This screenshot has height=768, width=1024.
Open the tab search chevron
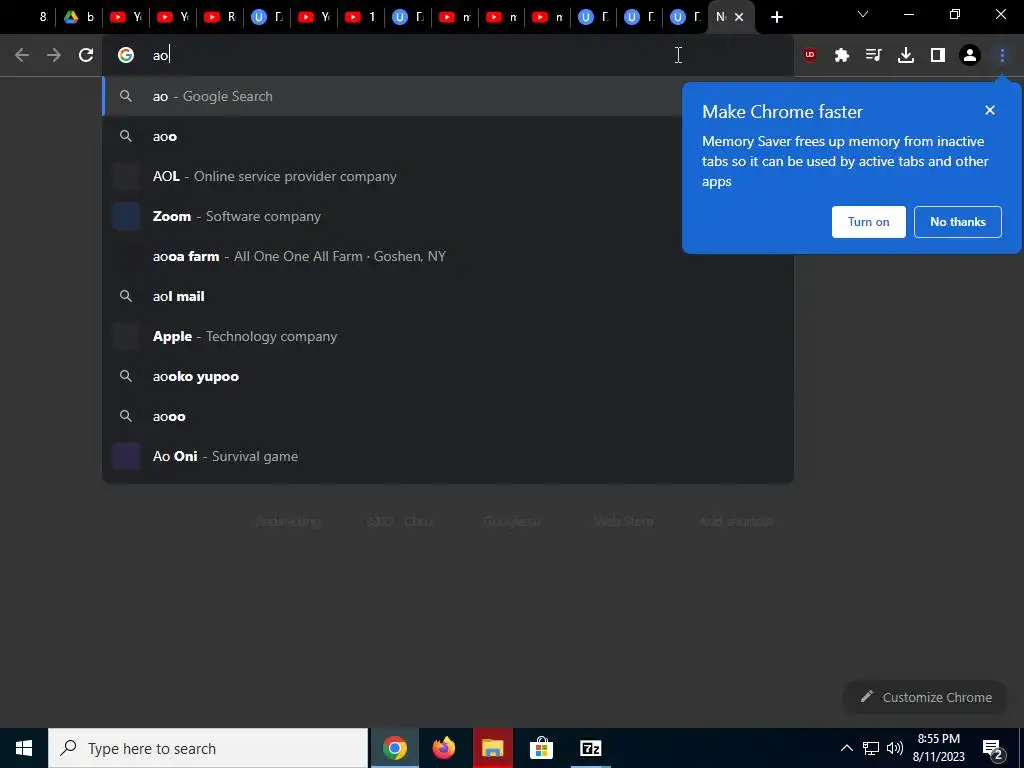coord(863,14)
